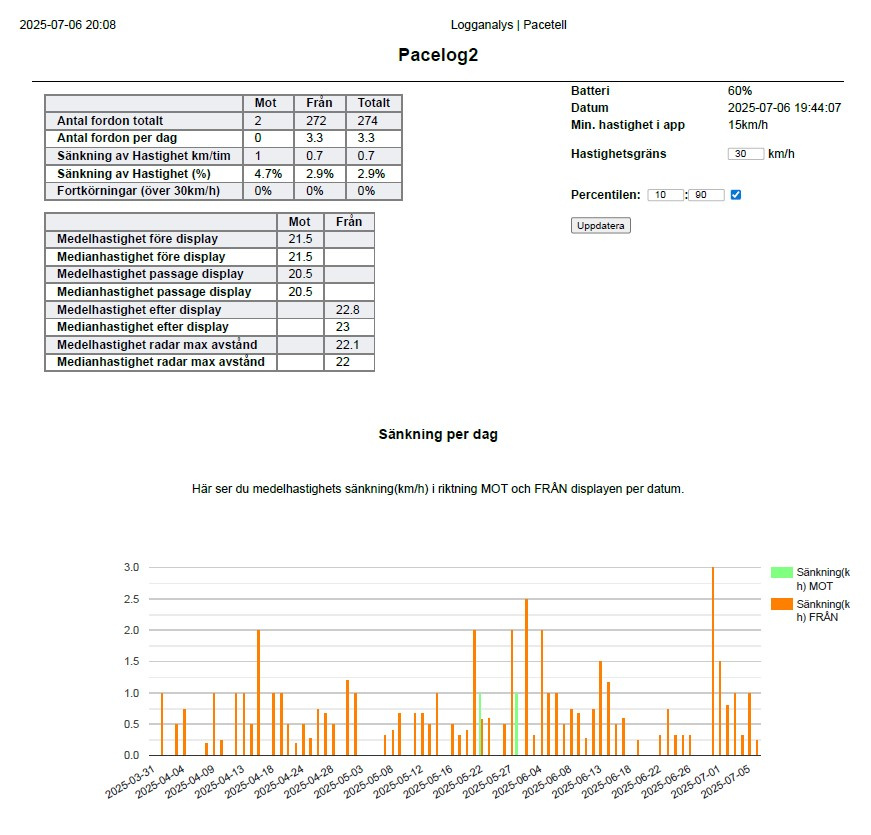Click the x-axis label 2025-03-31

pos(131,782)
